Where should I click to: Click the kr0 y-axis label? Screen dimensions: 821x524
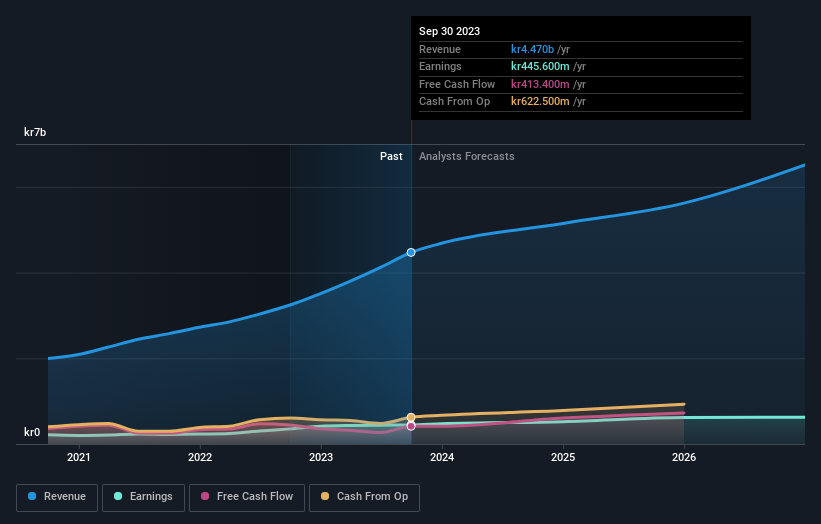(32, 432)
